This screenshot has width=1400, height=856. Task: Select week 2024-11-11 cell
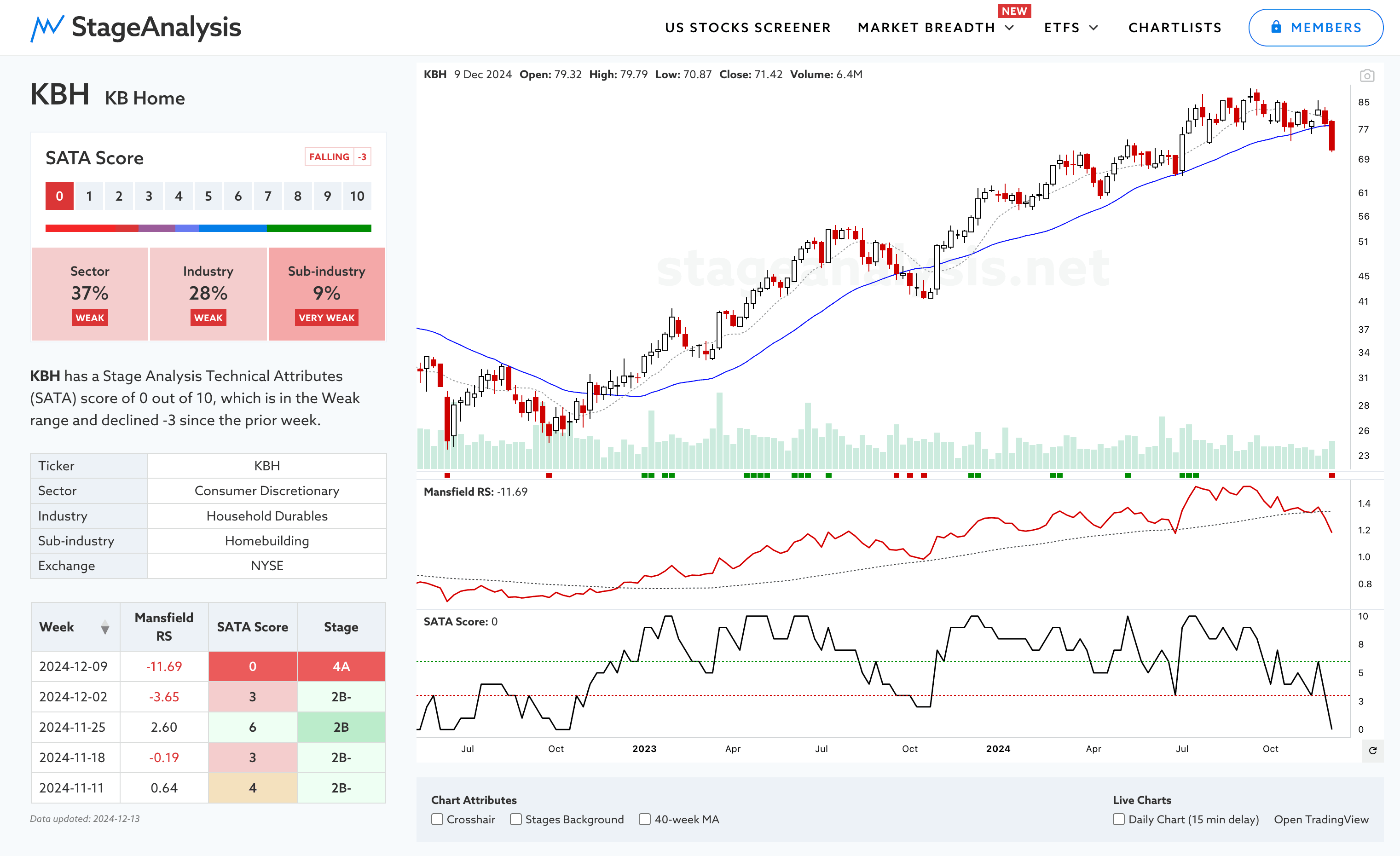pyautogui.click(x=75, y=788)
